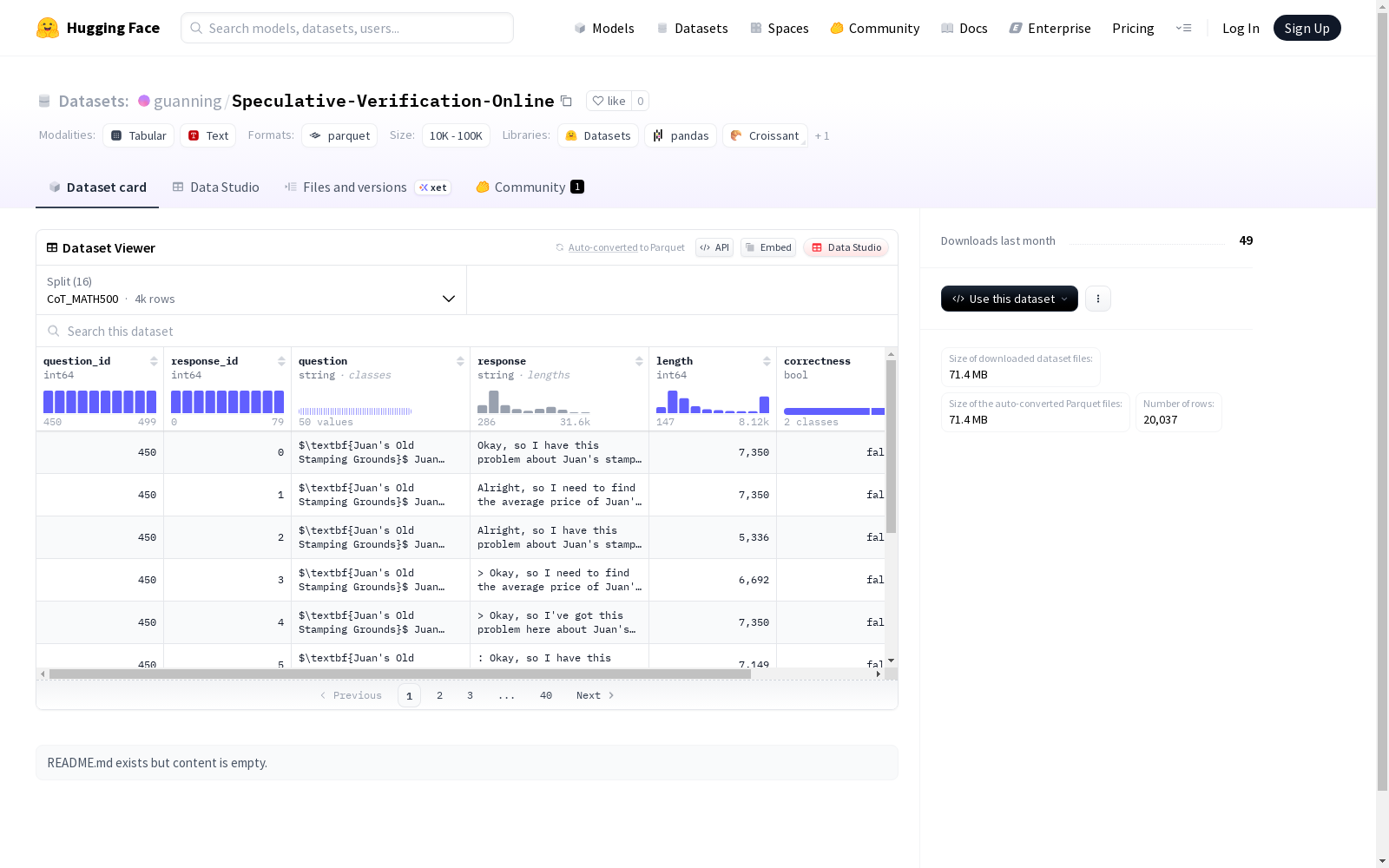Go to page 2 of results
This screenshot has height=868, width=1389.
(440, 695)
